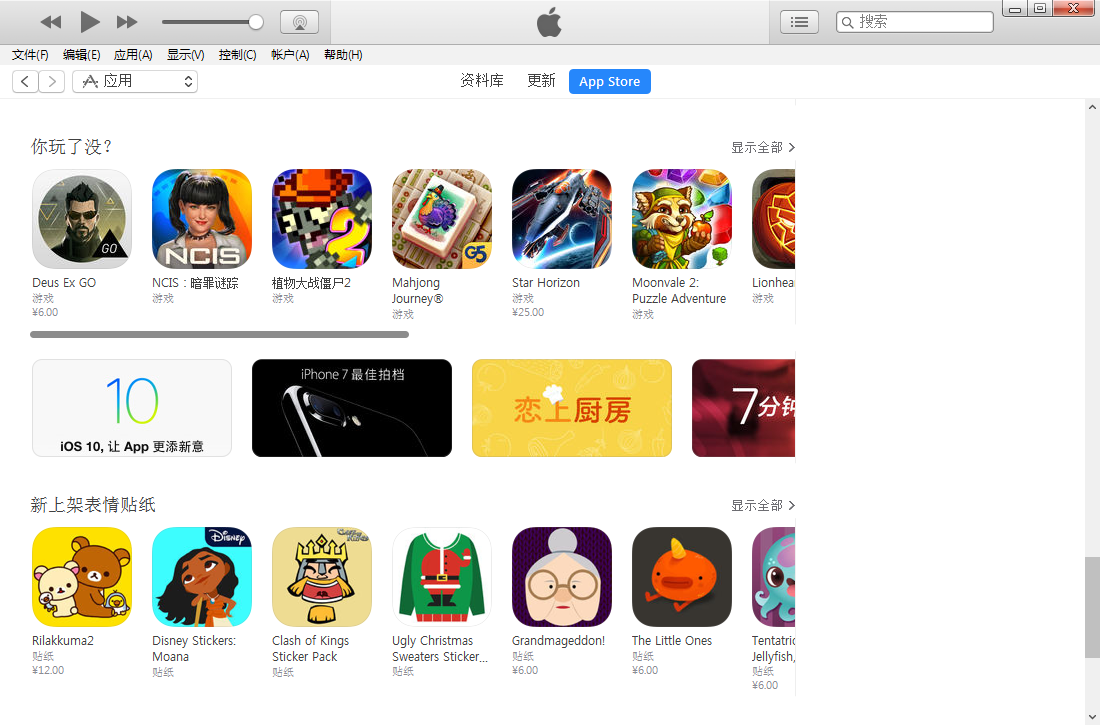Open the 应用 media type dropdown
The height and width of the screenshot is (725, 1100).
135,81
